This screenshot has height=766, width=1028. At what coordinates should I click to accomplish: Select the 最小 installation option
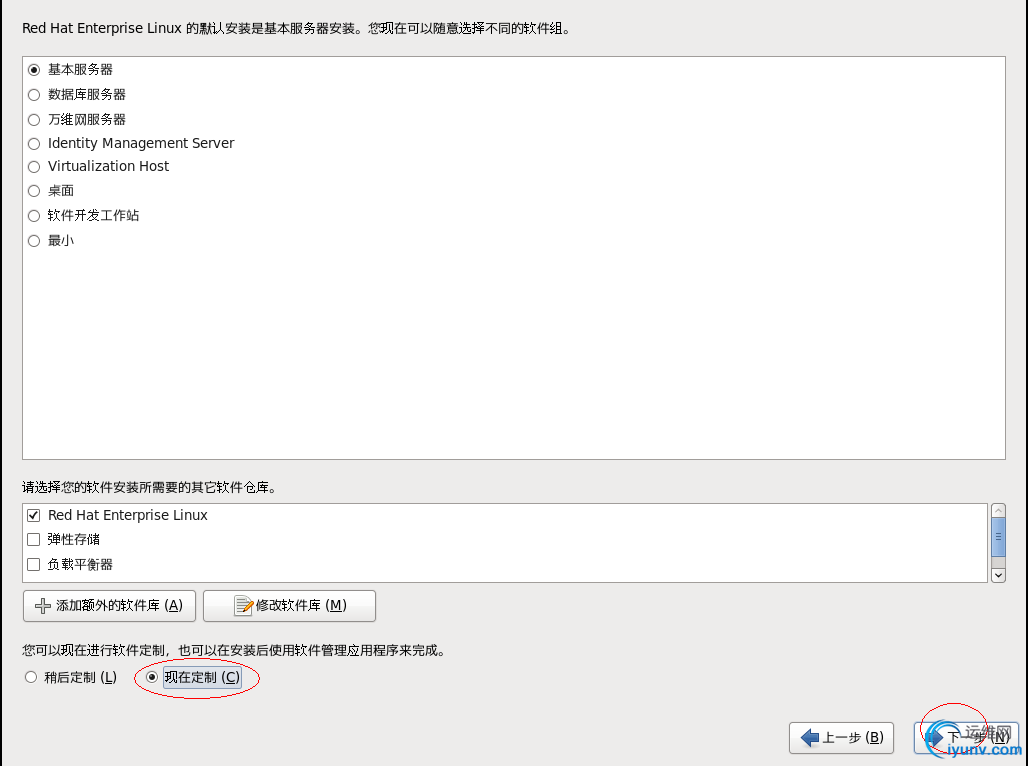coord(34,241)
